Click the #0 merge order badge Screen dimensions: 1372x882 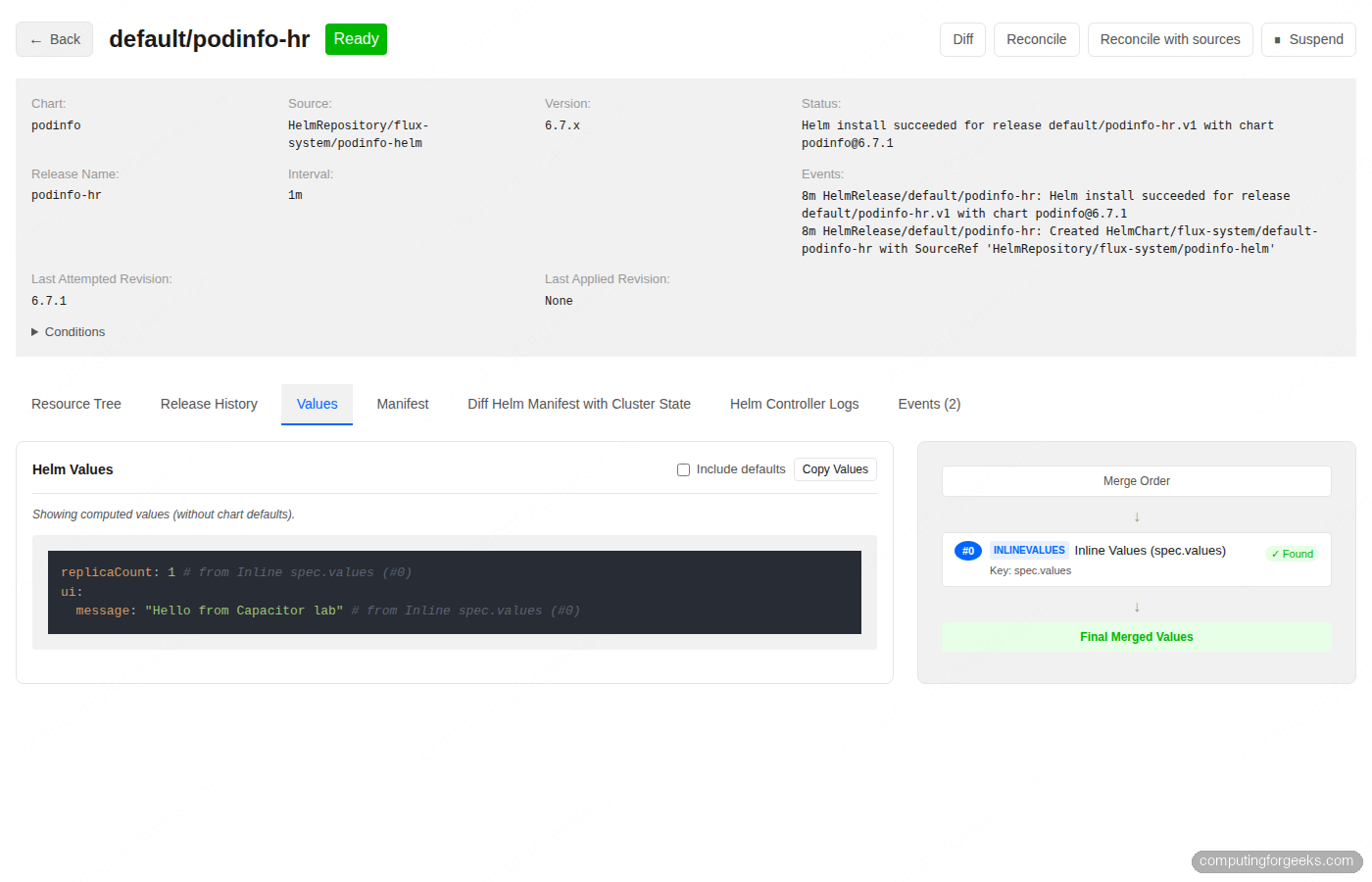click(968, 551)
